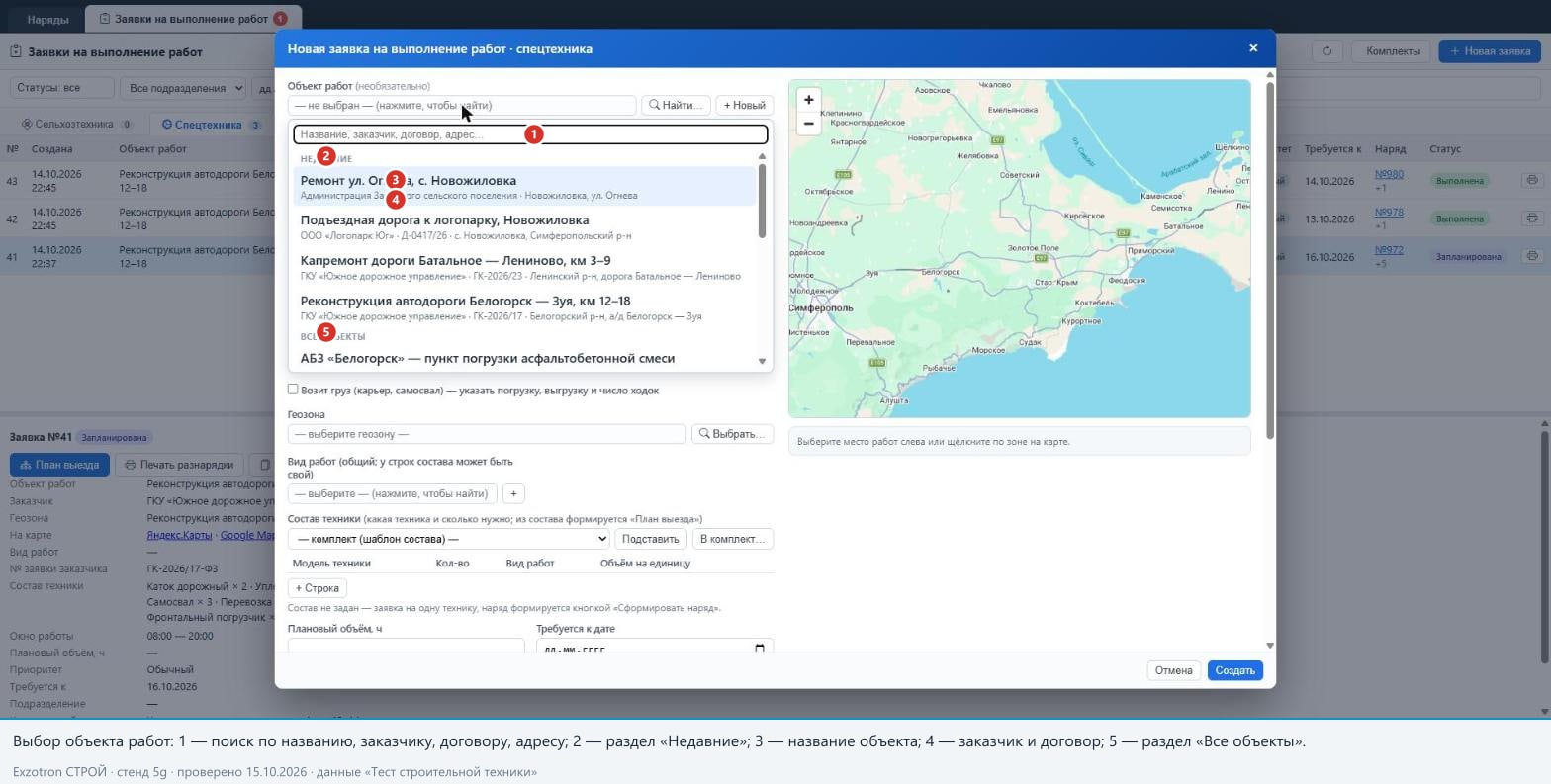Open the date picker calendar icon
Screen dimensions: 1551x784
click(x=760, y=649)
